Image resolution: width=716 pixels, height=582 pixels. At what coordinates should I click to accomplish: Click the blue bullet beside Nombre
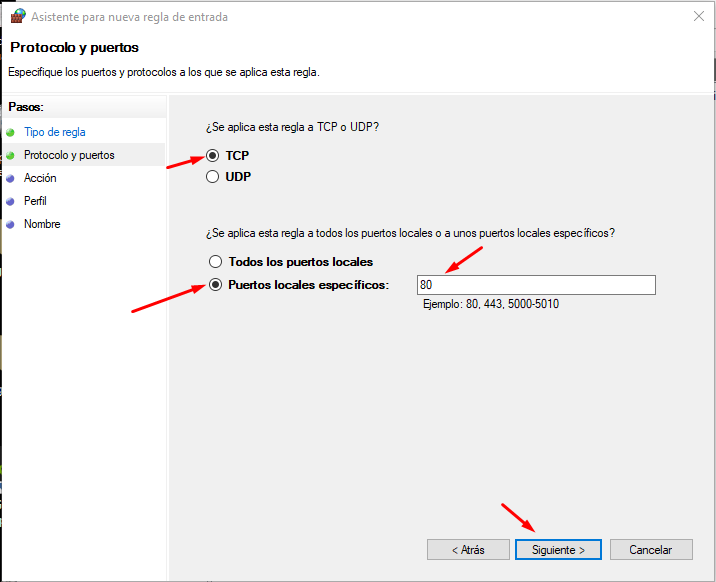(x=10, y=224)
